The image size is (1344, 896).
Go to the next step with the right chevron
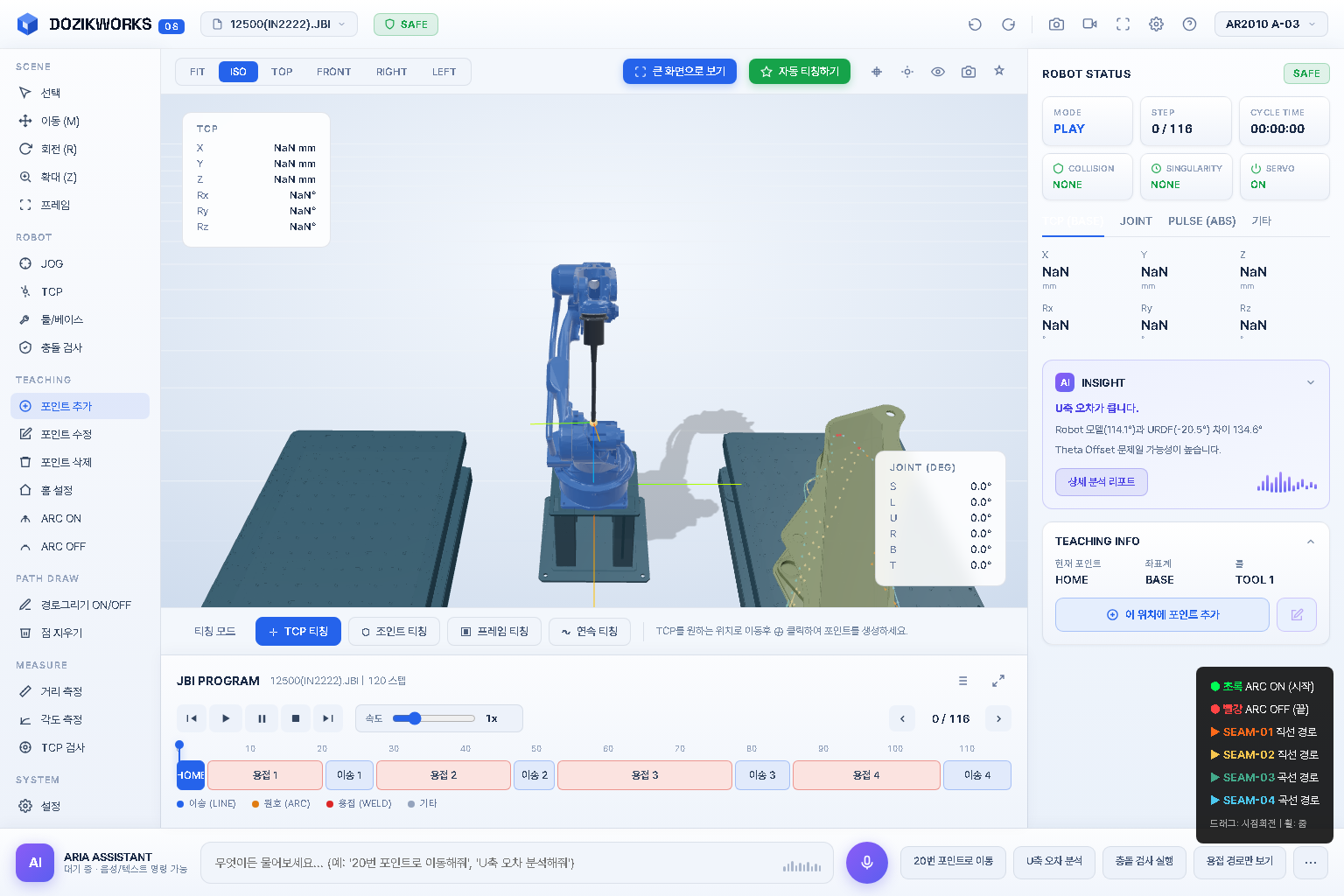pos(998,718)
